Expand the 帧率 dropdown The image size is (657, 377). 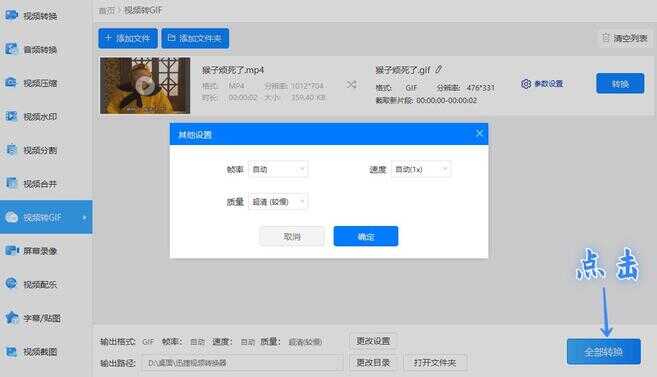278,169
